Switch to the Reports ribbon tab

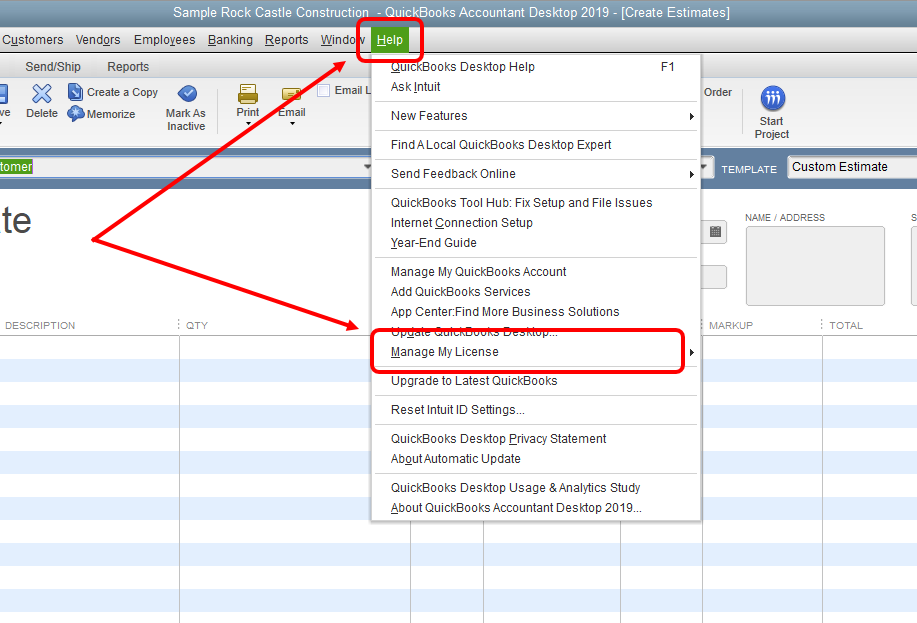[x=128, y=67]
